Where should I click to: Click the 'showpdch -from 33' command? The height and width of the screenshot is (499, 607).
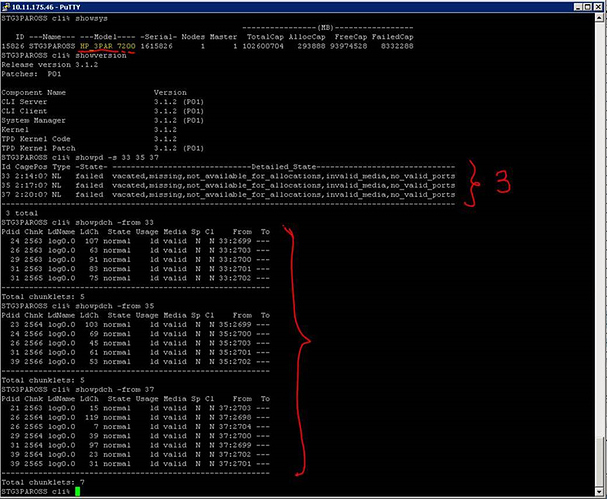pos(114,223)
